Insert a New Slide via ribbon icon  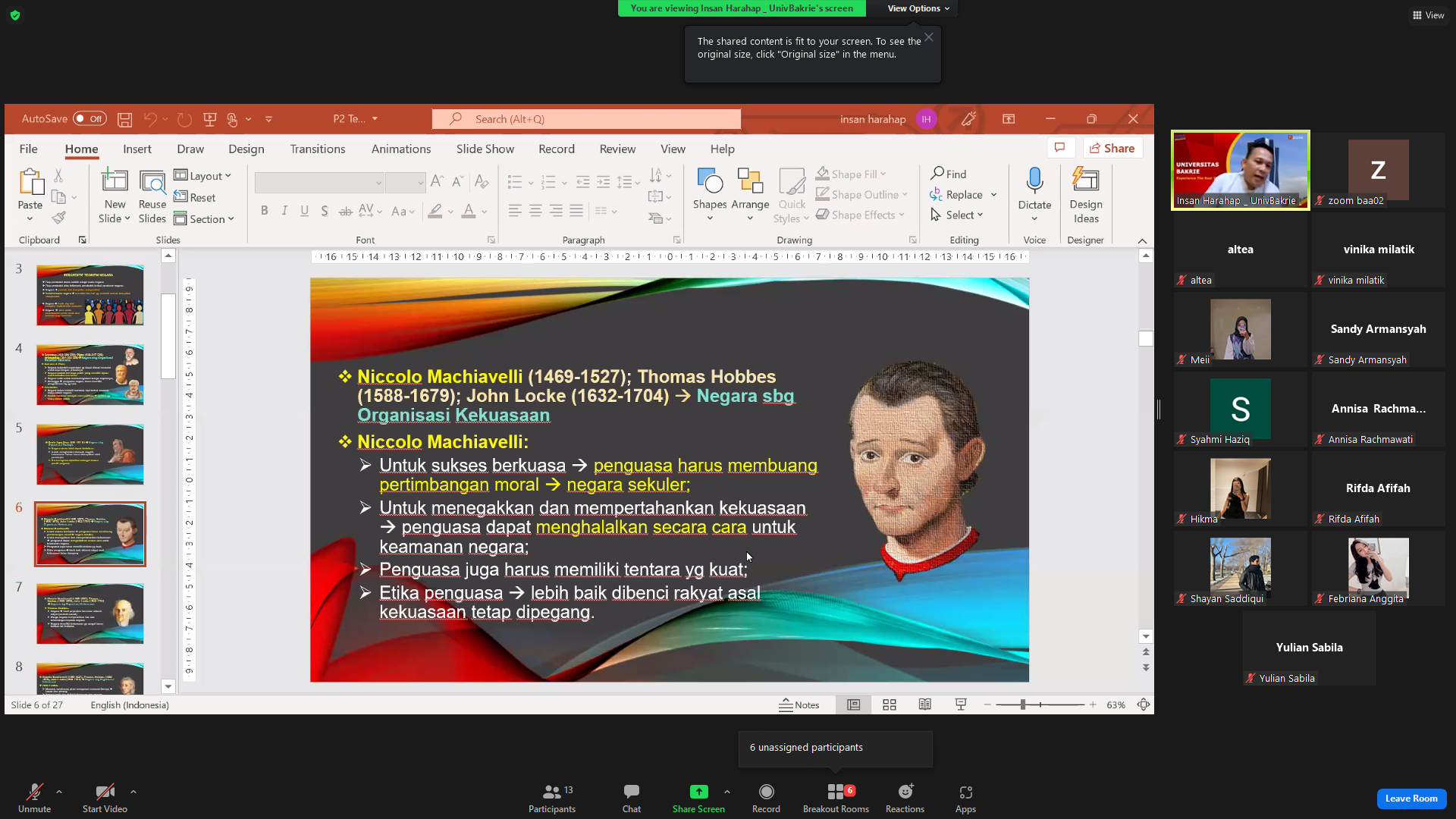(115, 182)
